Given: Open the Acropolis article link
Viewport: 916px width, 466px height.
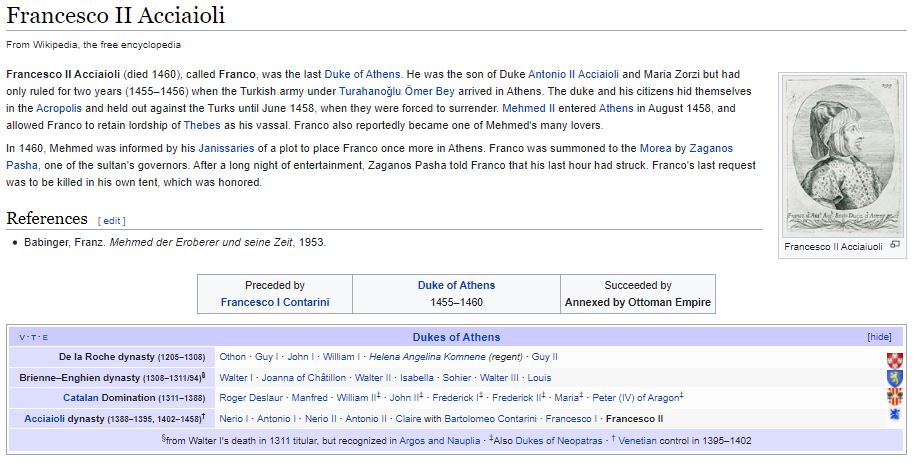Looking at the screenshot, I should [59, 108].
